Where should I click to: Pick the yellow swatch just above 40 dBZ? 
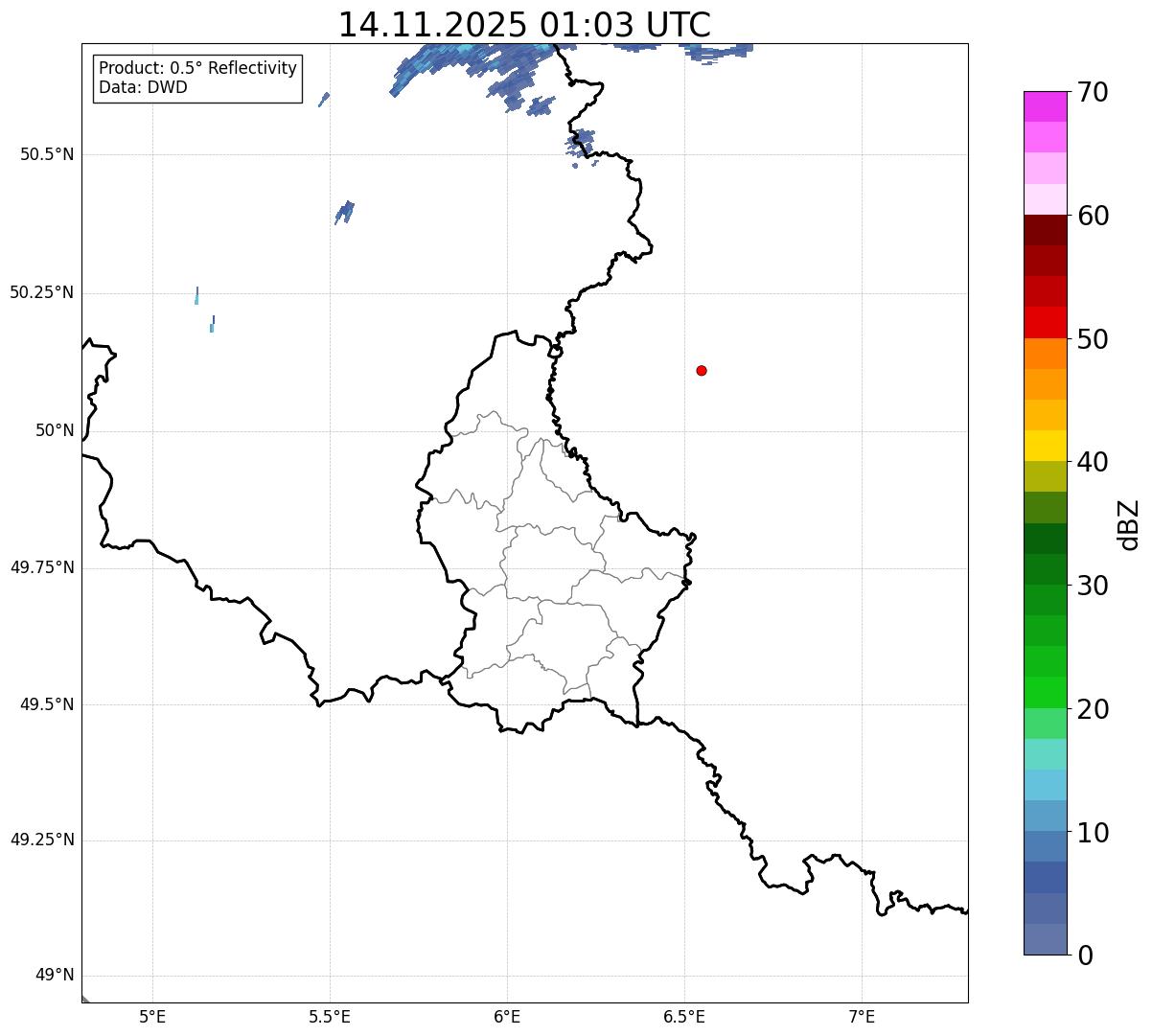1045,446
